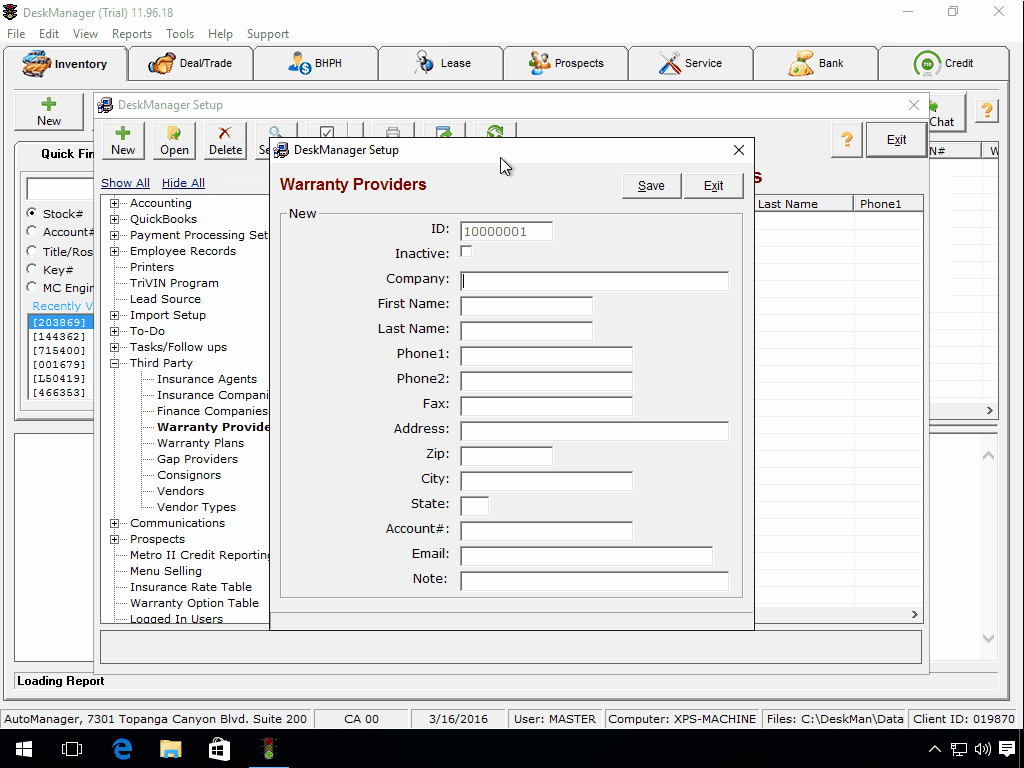
Task: Click the Show All link
Action: coord(125,184)
